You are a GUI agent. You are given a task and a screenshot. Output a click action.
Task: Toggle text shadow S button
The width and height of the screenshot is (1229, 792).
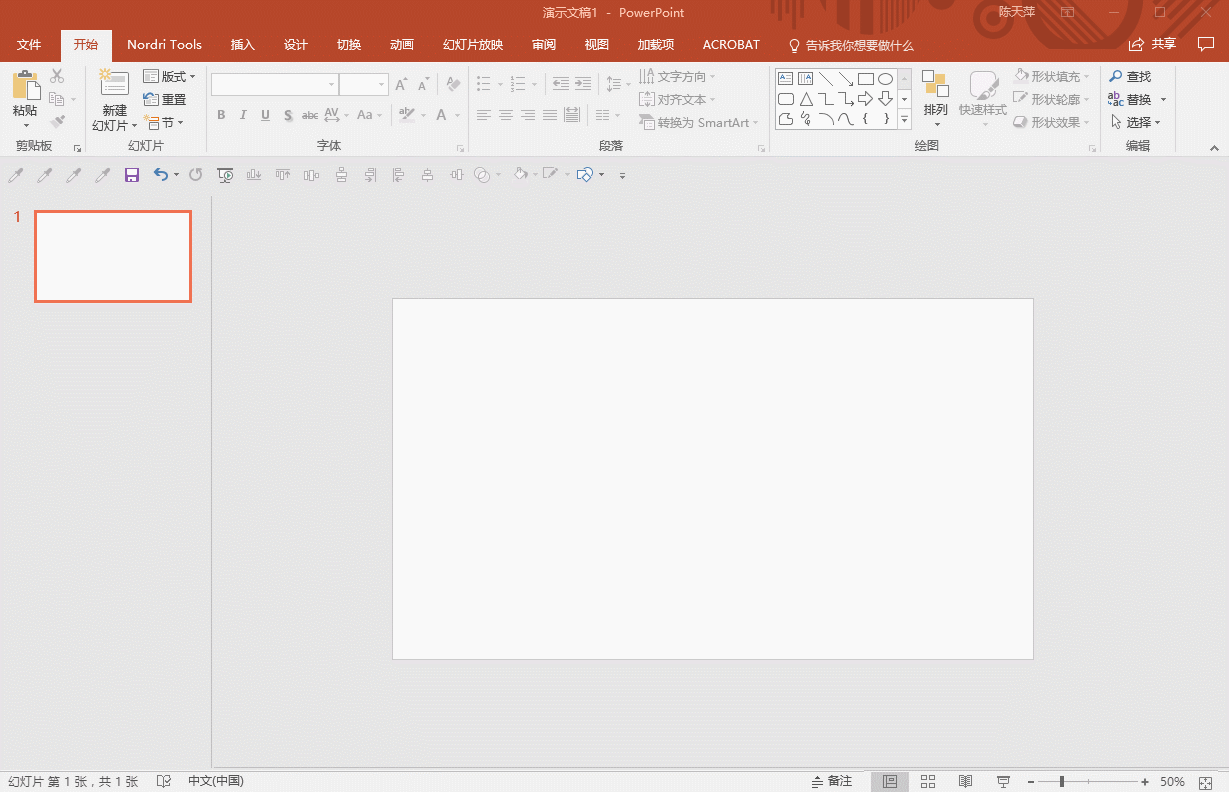click(288, 115)
